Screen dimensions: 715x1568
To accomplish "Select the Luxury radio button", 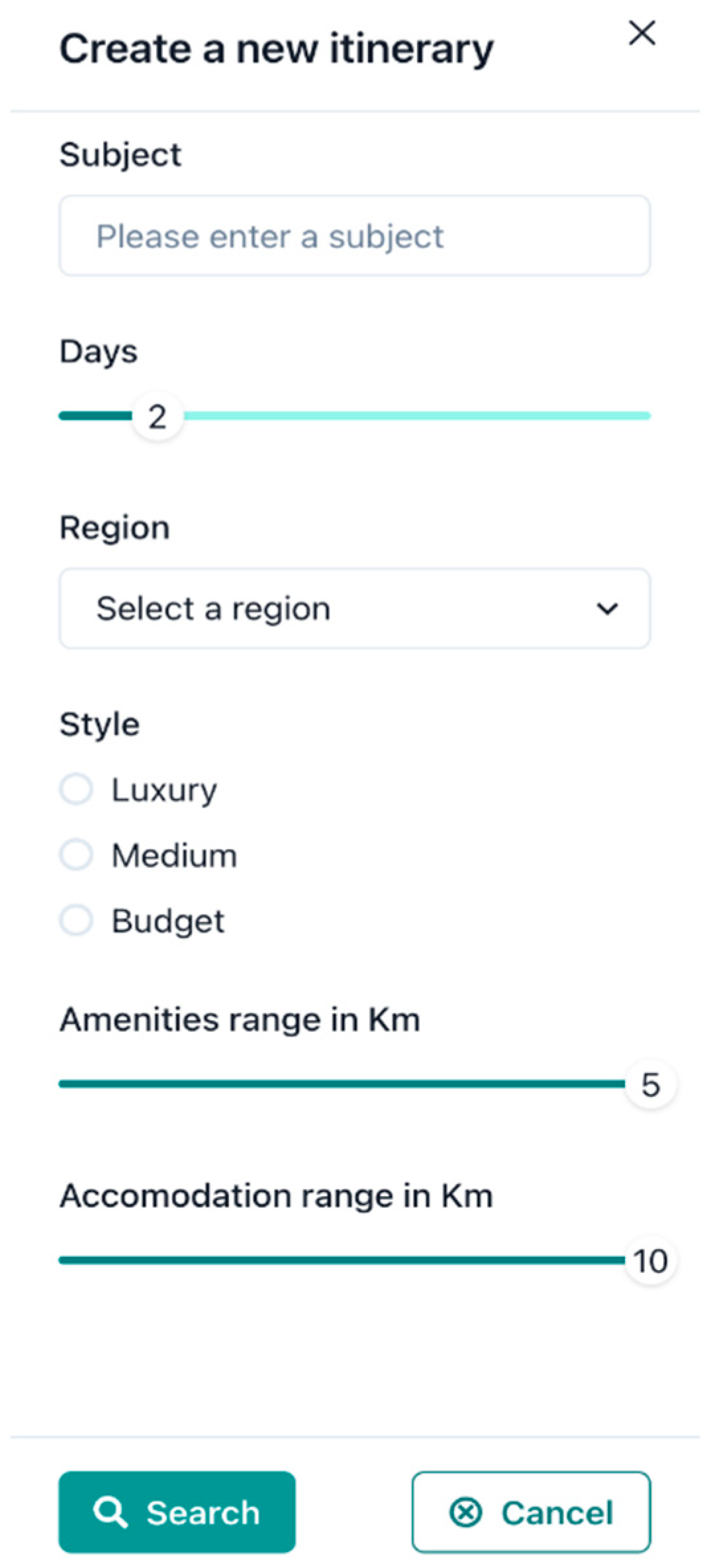I will click(76, 789).
